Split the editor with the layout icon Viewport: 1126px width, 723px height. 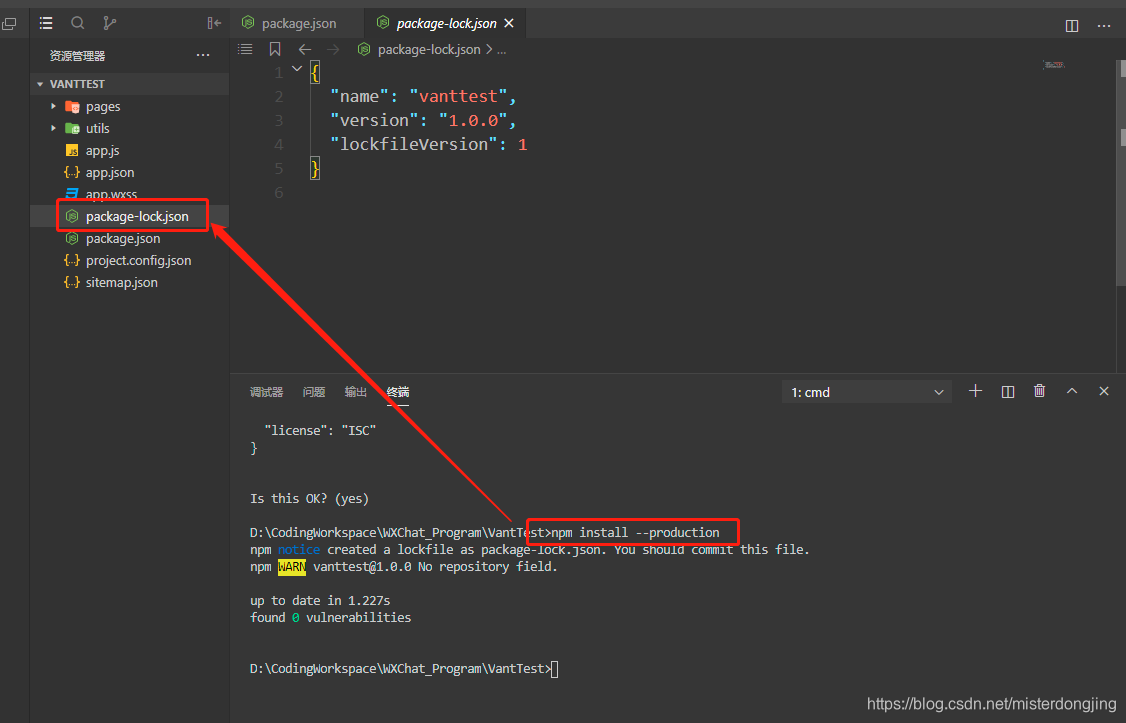pyautogui.click(x=1071, y=26)
